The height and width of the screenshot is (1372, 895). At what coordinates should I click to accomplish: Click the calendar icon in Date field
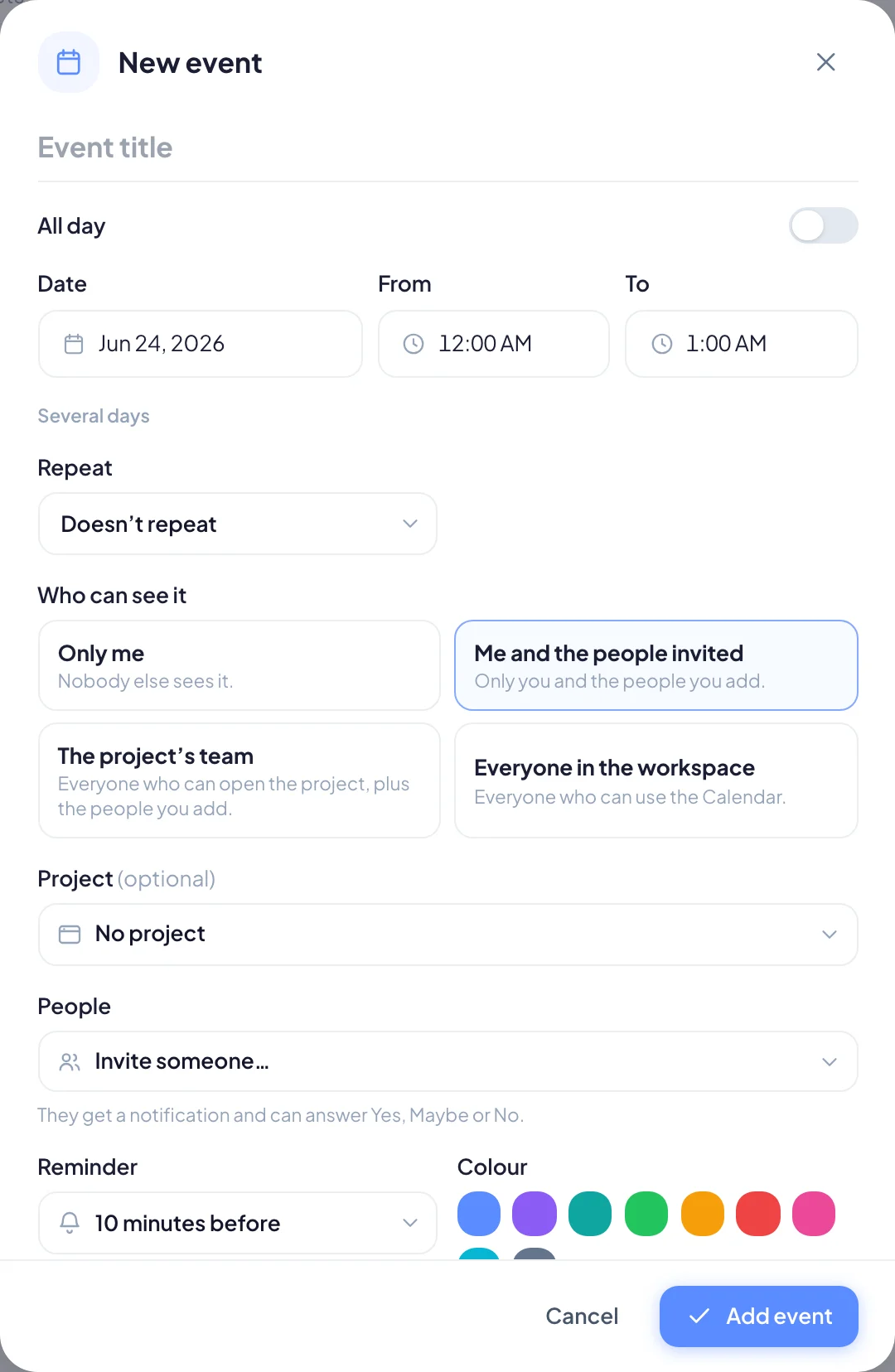74,344
